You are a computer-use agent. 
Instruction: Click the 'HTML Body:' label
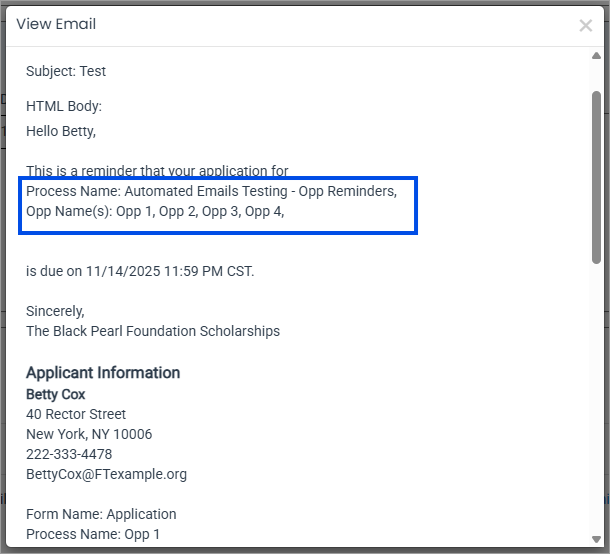64,106
